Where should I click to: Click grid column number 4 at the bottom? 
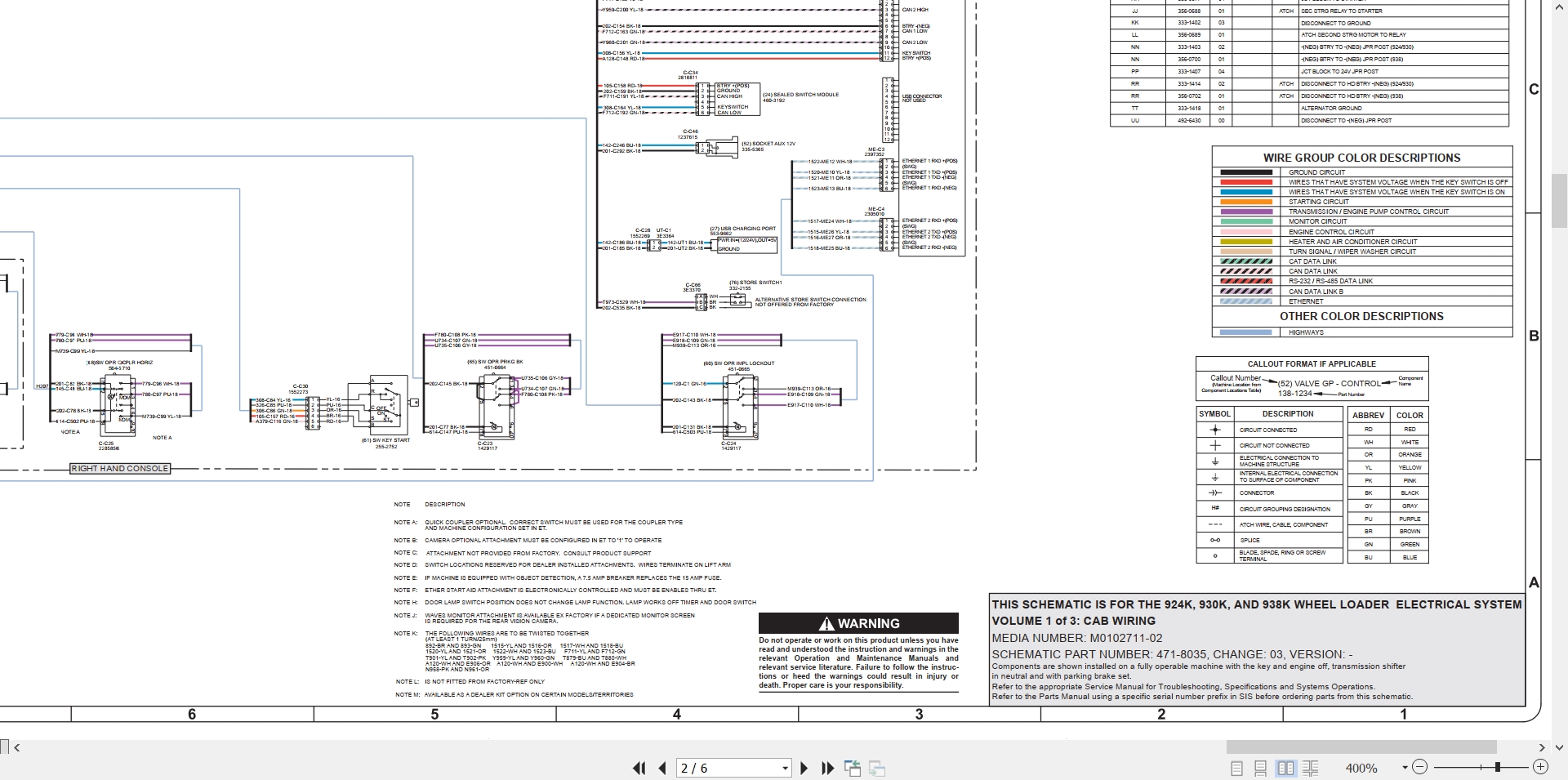tap(676, 715)
